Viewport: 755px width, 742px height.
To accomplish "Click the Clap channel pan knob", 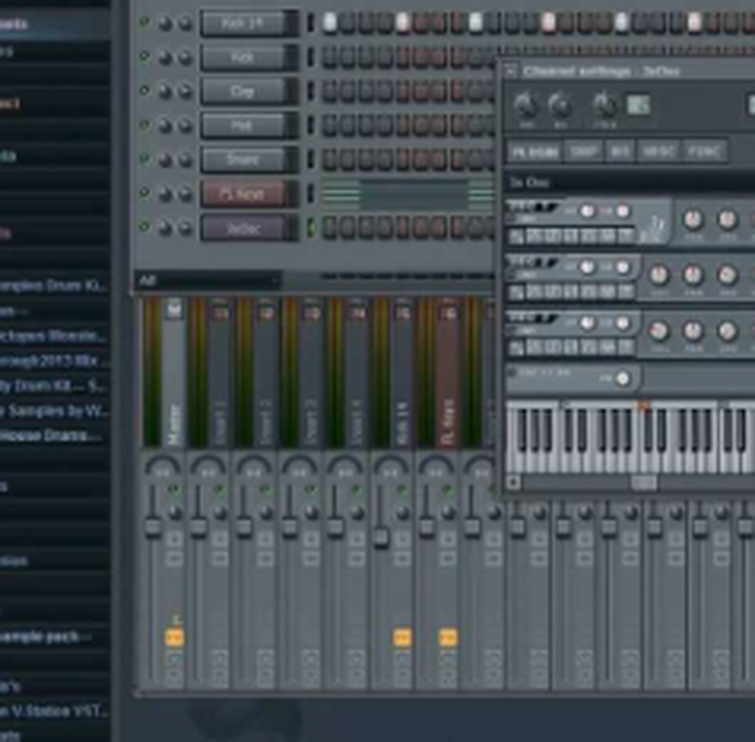I will (165, 91).
